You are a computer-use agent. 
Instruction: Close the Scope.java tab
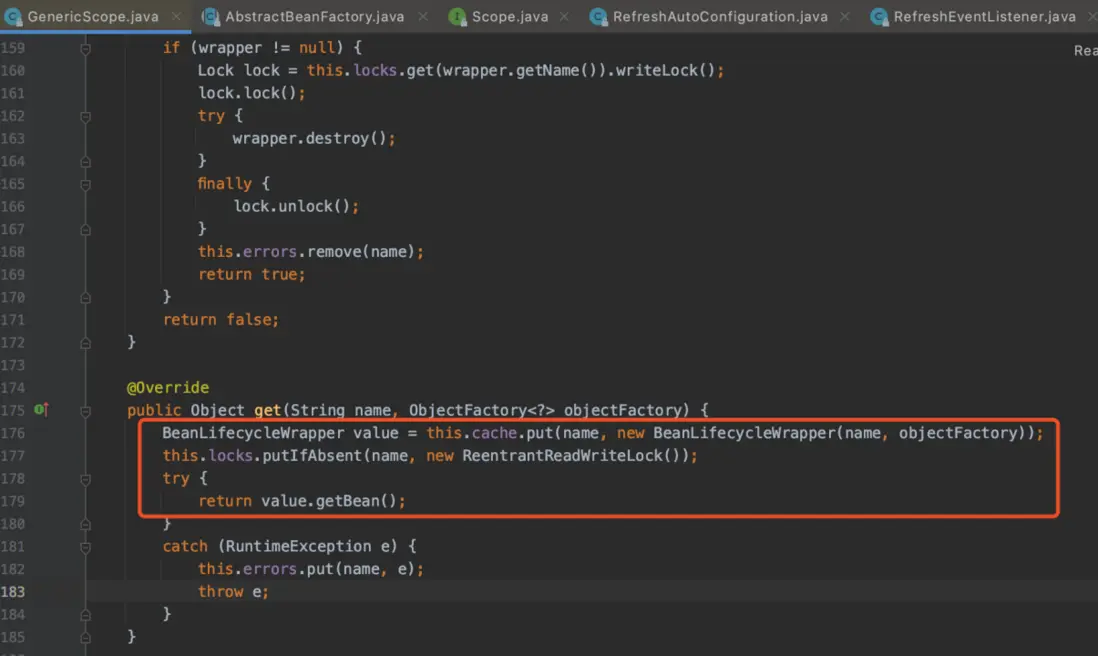tap(564, 16)
